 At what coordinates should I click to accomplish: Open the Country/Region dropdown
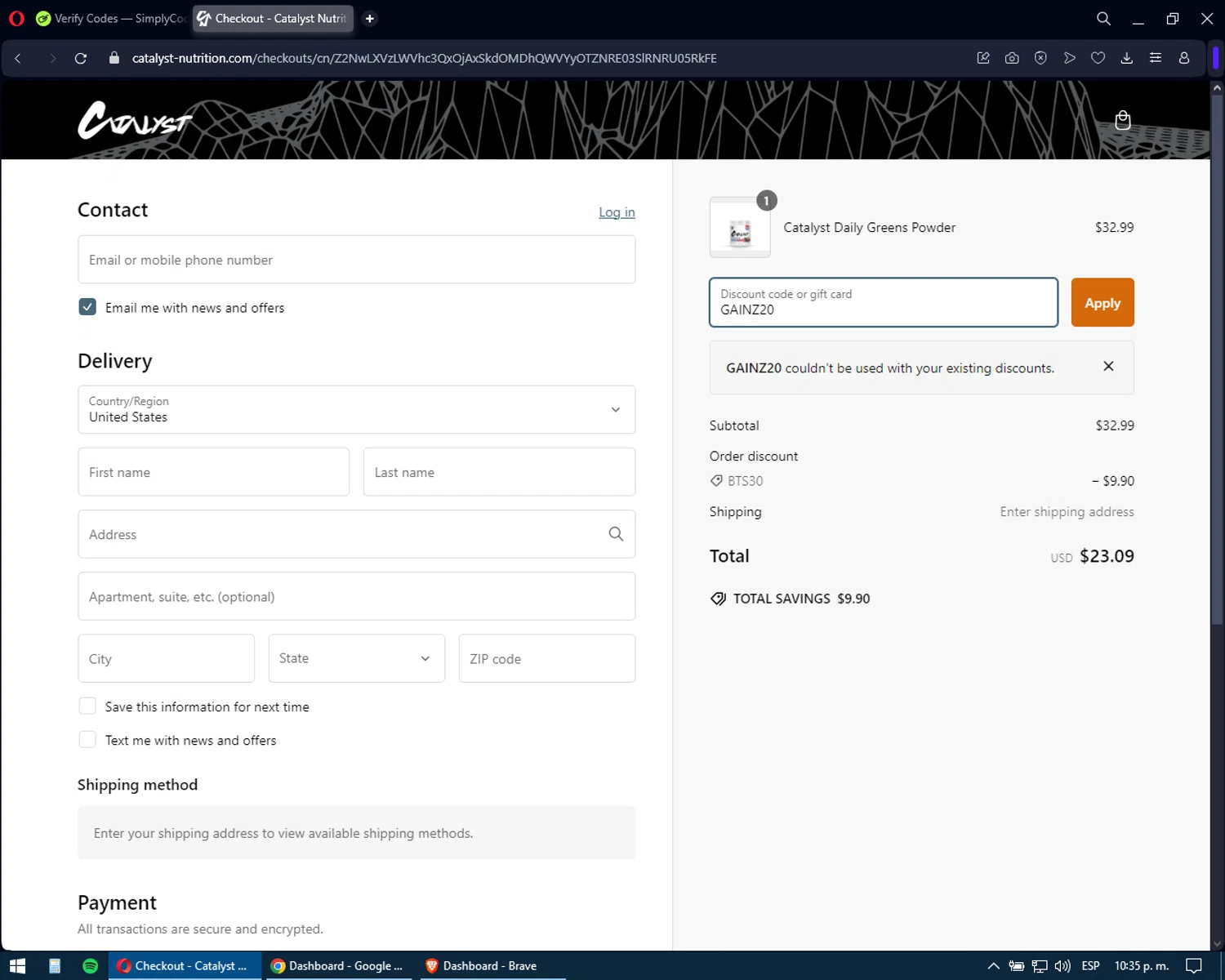tap(357, 409)
